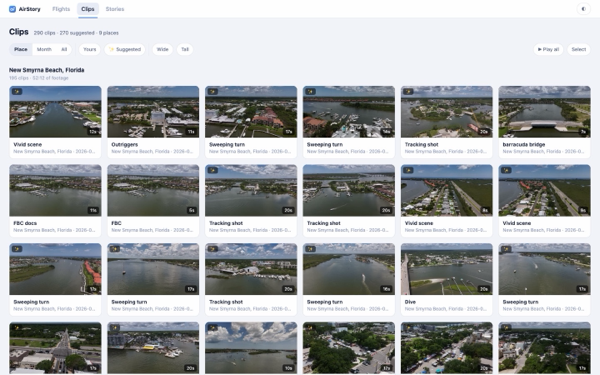The image size is (600, 375).
Task: Click the 6s duration badge on FBC clip
Action: [191, 210]
